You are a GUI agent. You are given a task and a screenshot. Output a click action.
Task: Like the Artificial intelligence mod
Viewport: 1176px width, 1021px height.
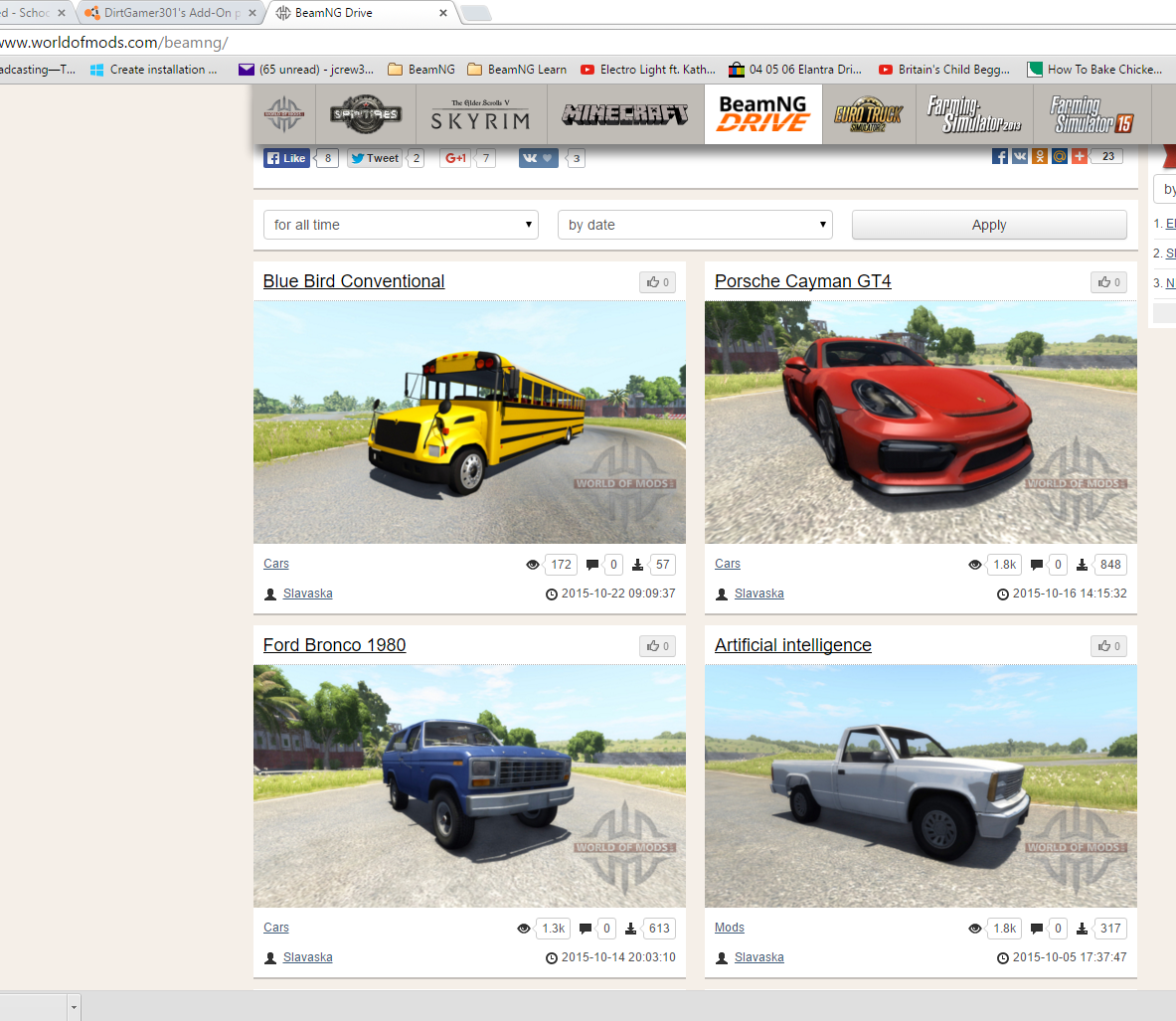pyautogui.click(x=1108, y=646)
